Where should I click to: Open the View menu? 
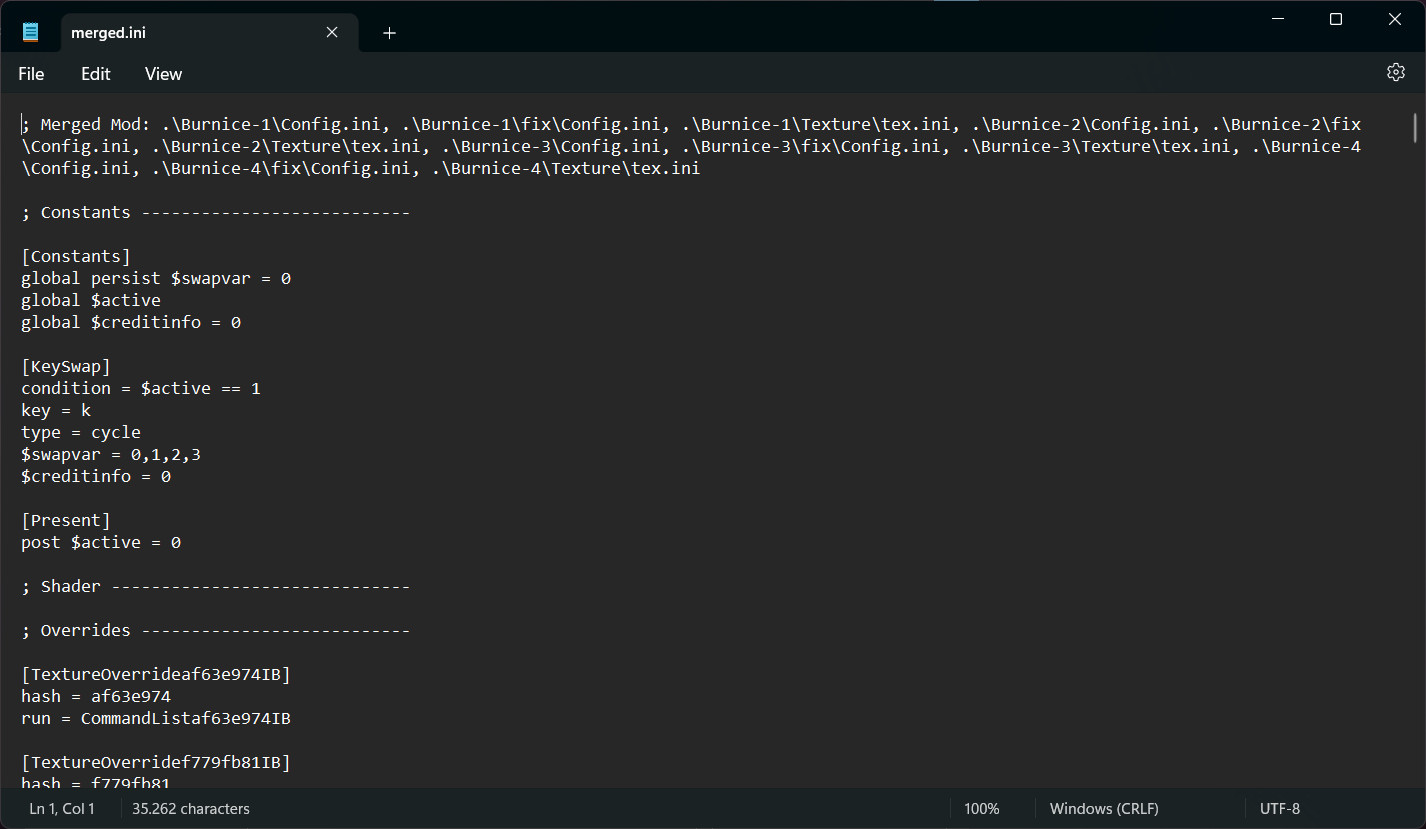(x=162, y=73)
